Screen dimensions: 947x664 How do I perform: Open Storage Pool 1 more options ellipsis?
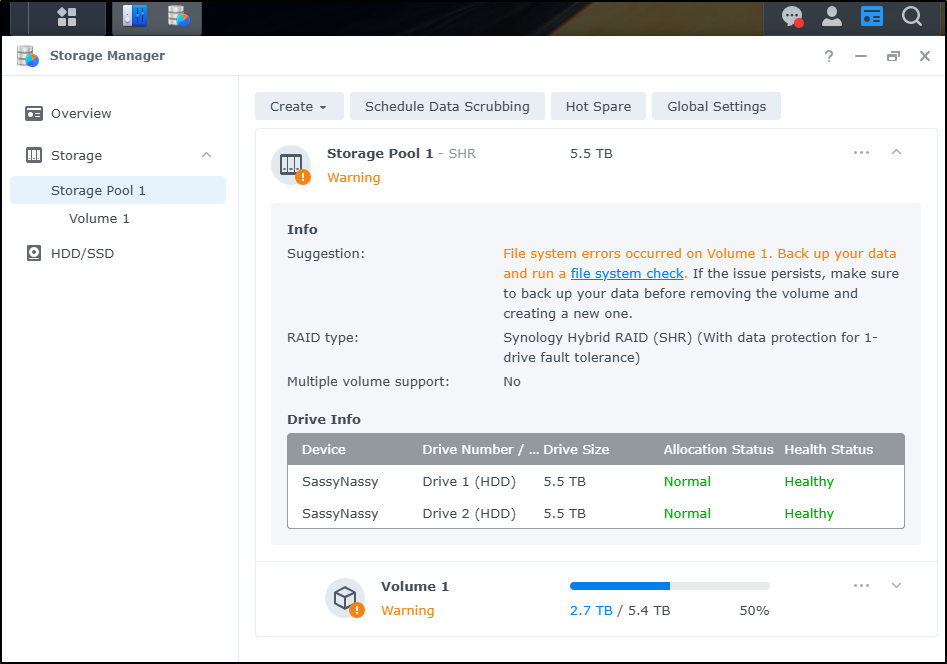click(861, 152)
